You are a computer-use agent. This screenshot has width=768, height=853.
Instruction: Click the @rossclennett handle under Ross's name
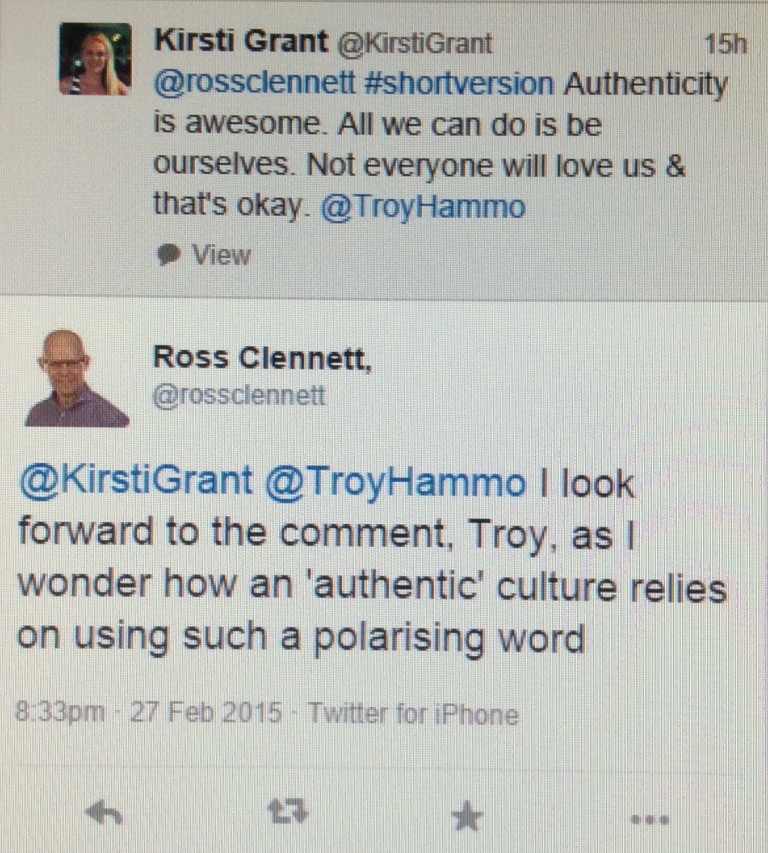[239, 396]
